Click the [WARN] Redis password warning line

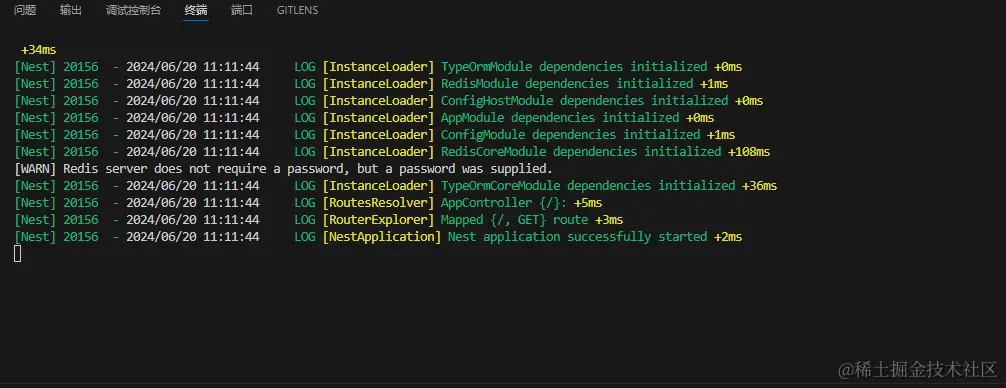(x=283, y=169)
